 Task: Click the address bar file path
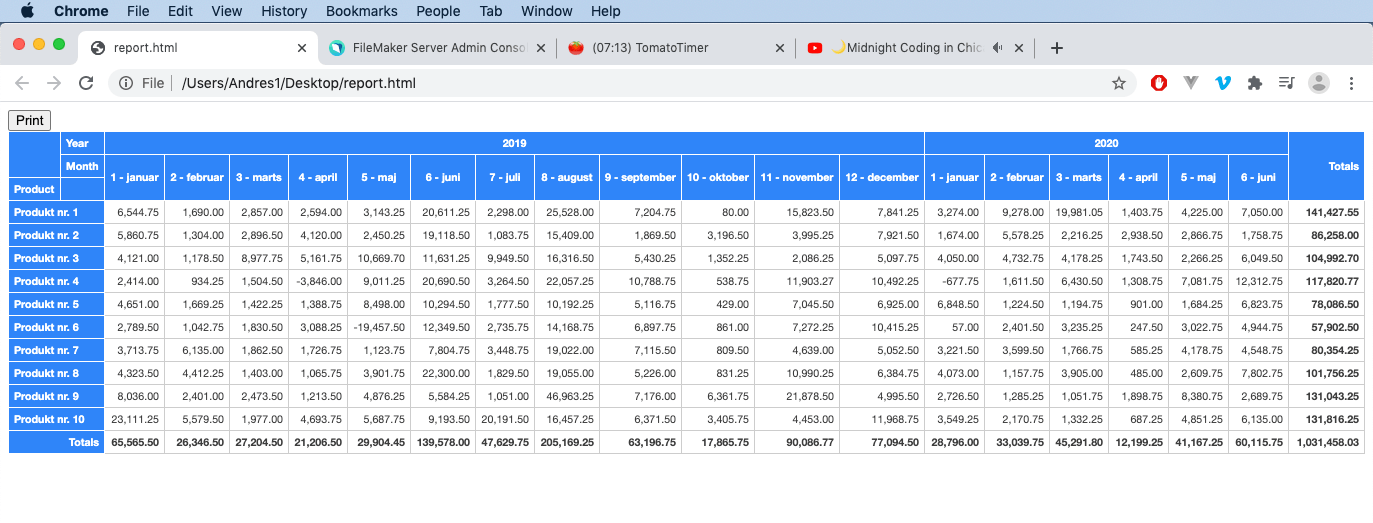pos(299,83)
